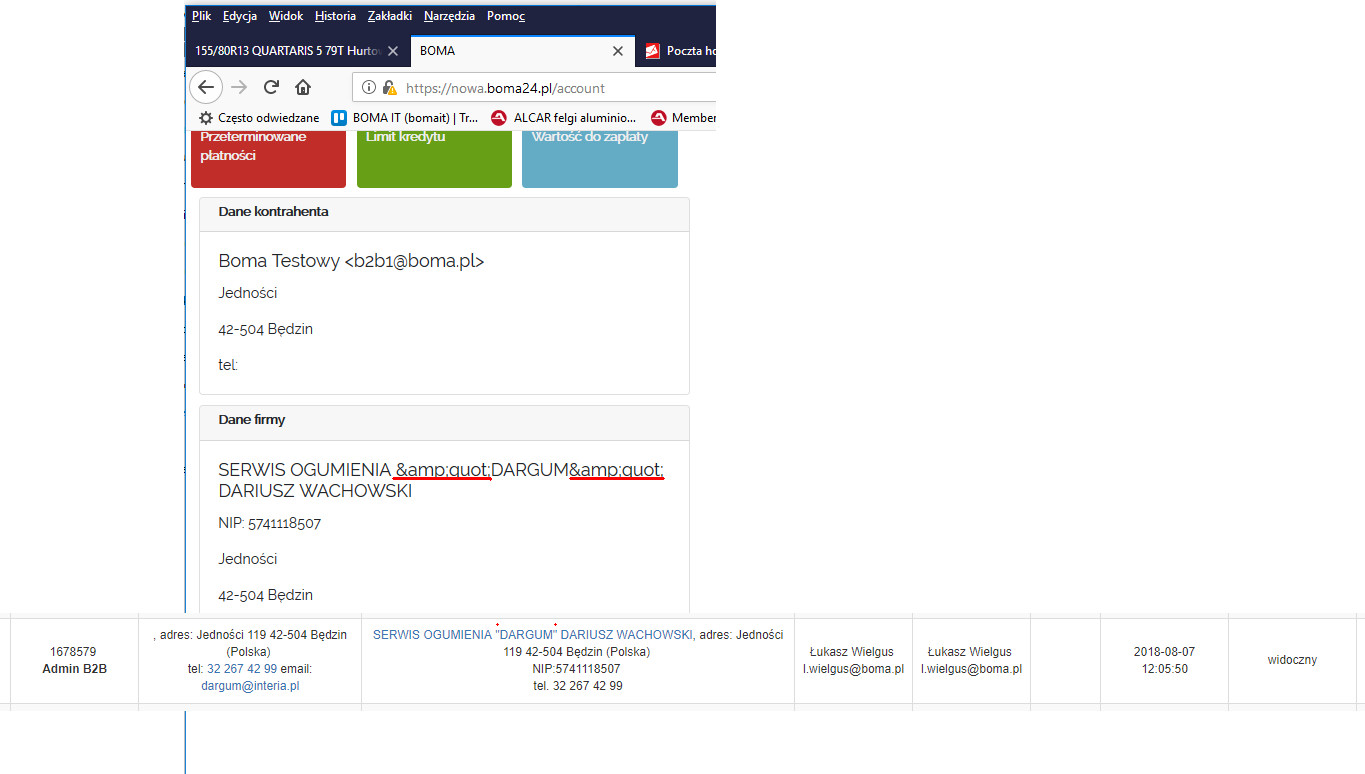The height and width of the screenshot is (774, 1365).
Task: Go to the browser home page icon
Action: (x=303, y=87)
